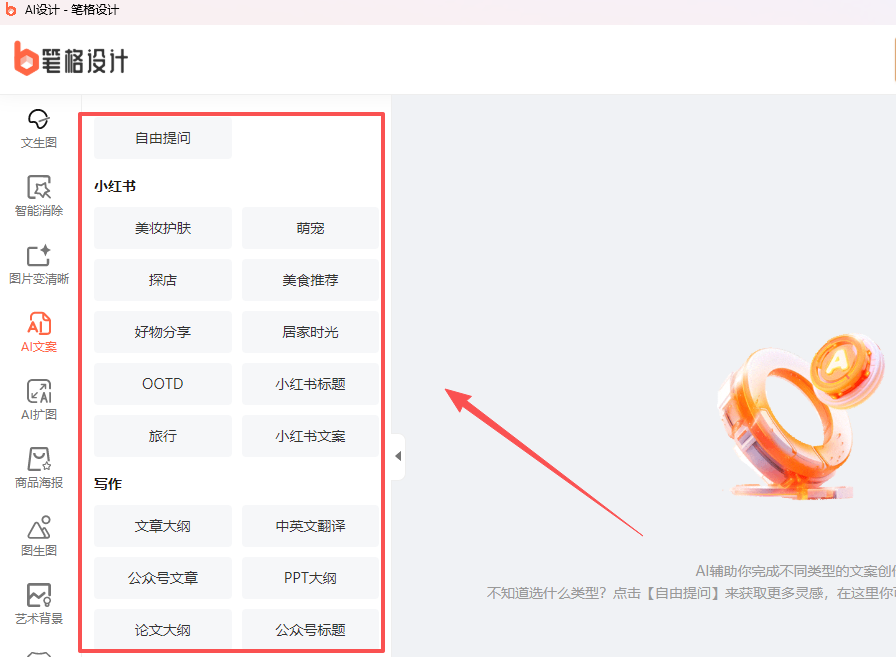This screenshot has height=657, width=896.
Task: Open the 图片变清晰 image enhance tool
Action: 39,264
